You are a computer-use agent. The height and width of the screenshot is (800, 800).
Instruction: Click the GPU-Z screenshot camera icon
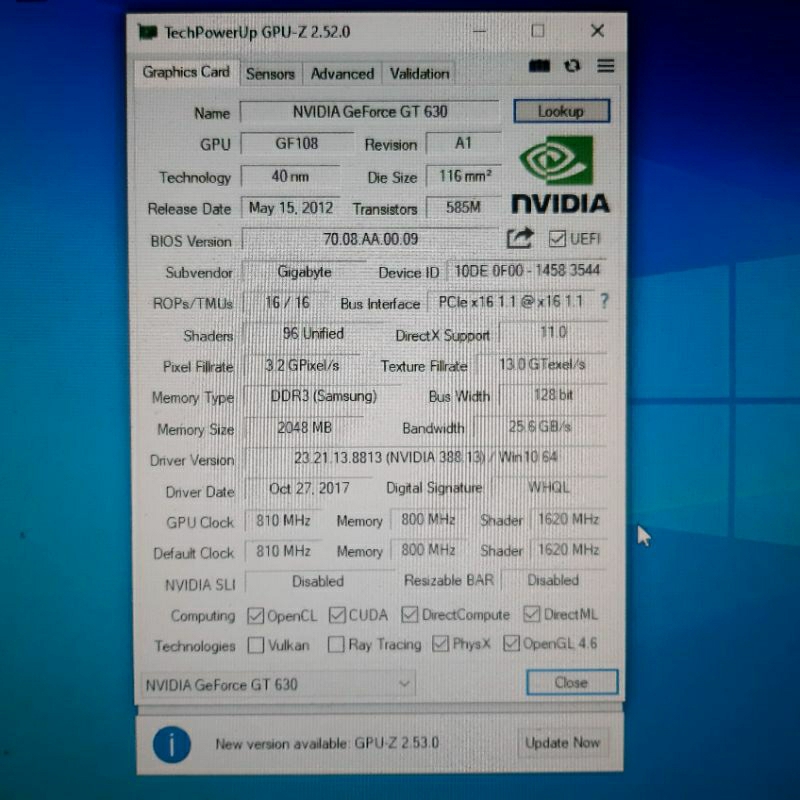click(x=539, y=66)
